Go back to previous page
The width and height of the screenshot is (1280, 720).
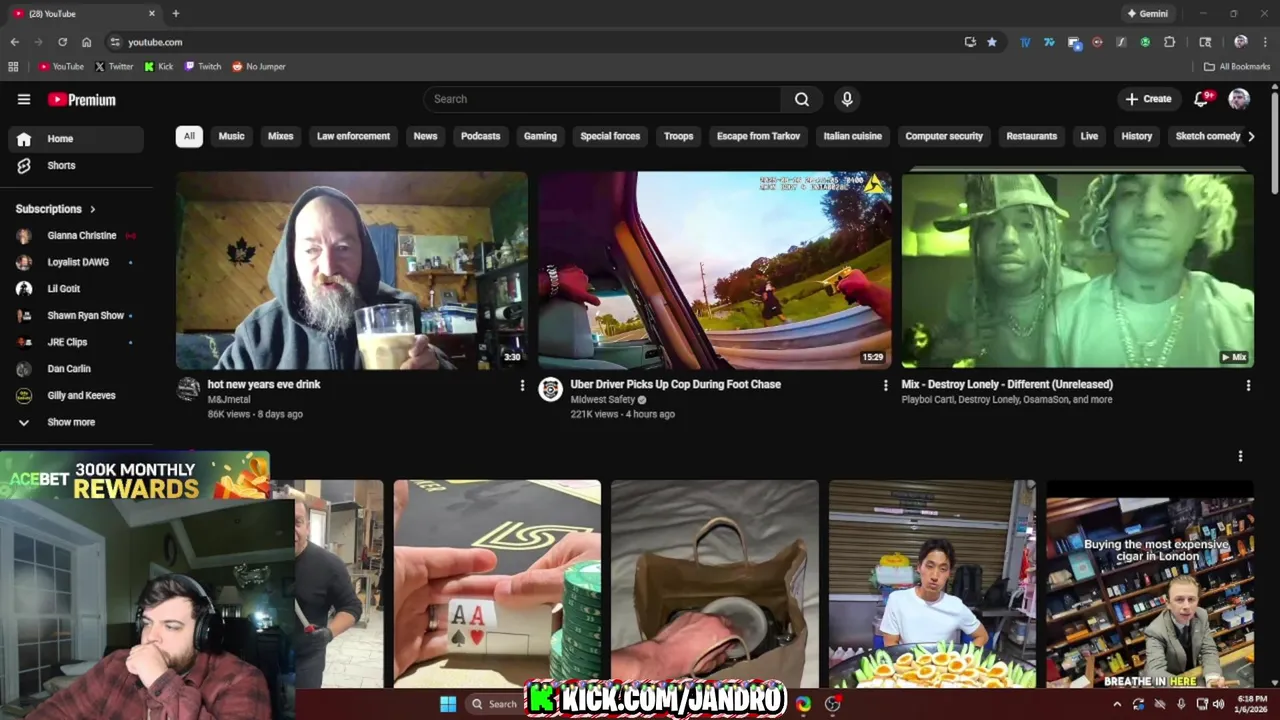(14, 42)
